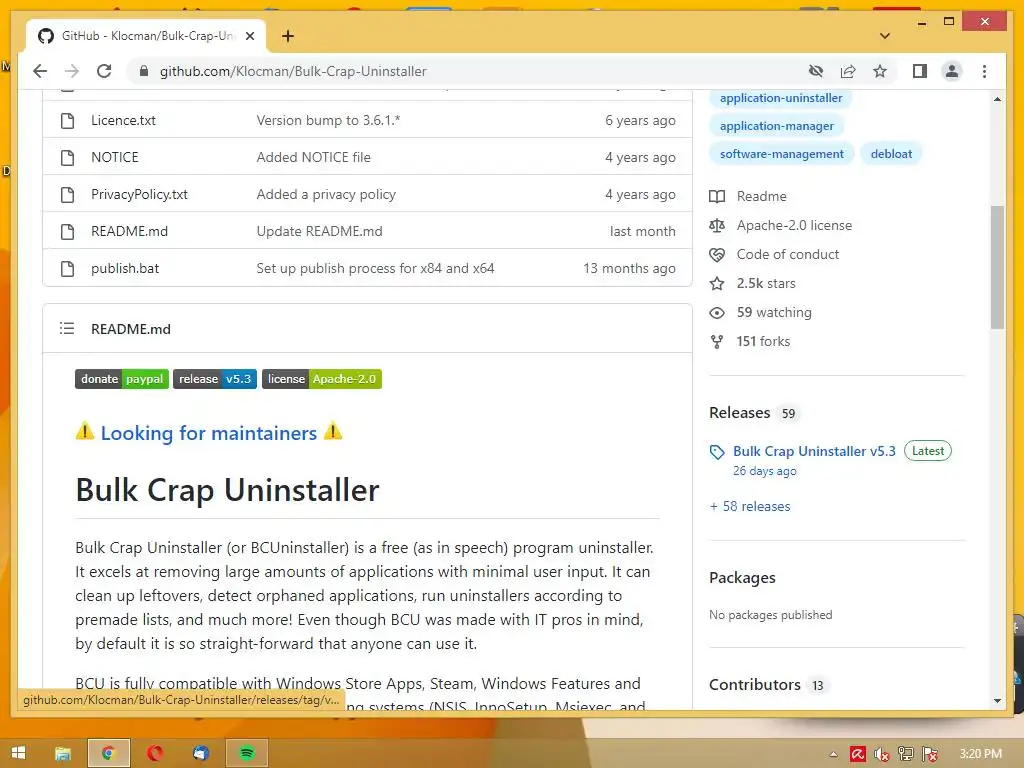Open the README outline list icon
The width and height of the screenshot is (1024, 768).
coord(67,328)
